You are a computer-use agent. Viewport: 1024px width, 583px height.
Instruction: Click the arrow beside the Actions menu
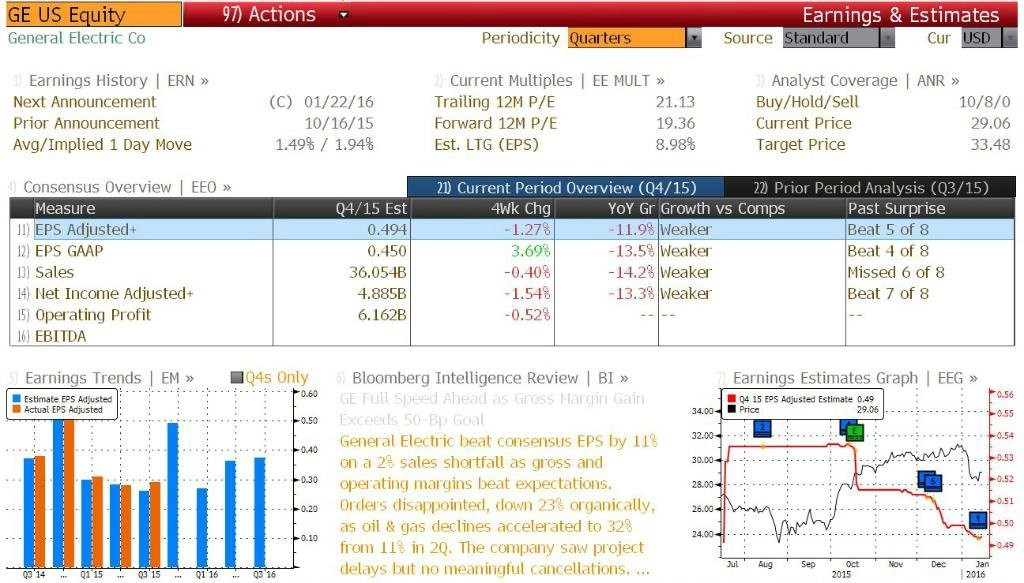344,14
